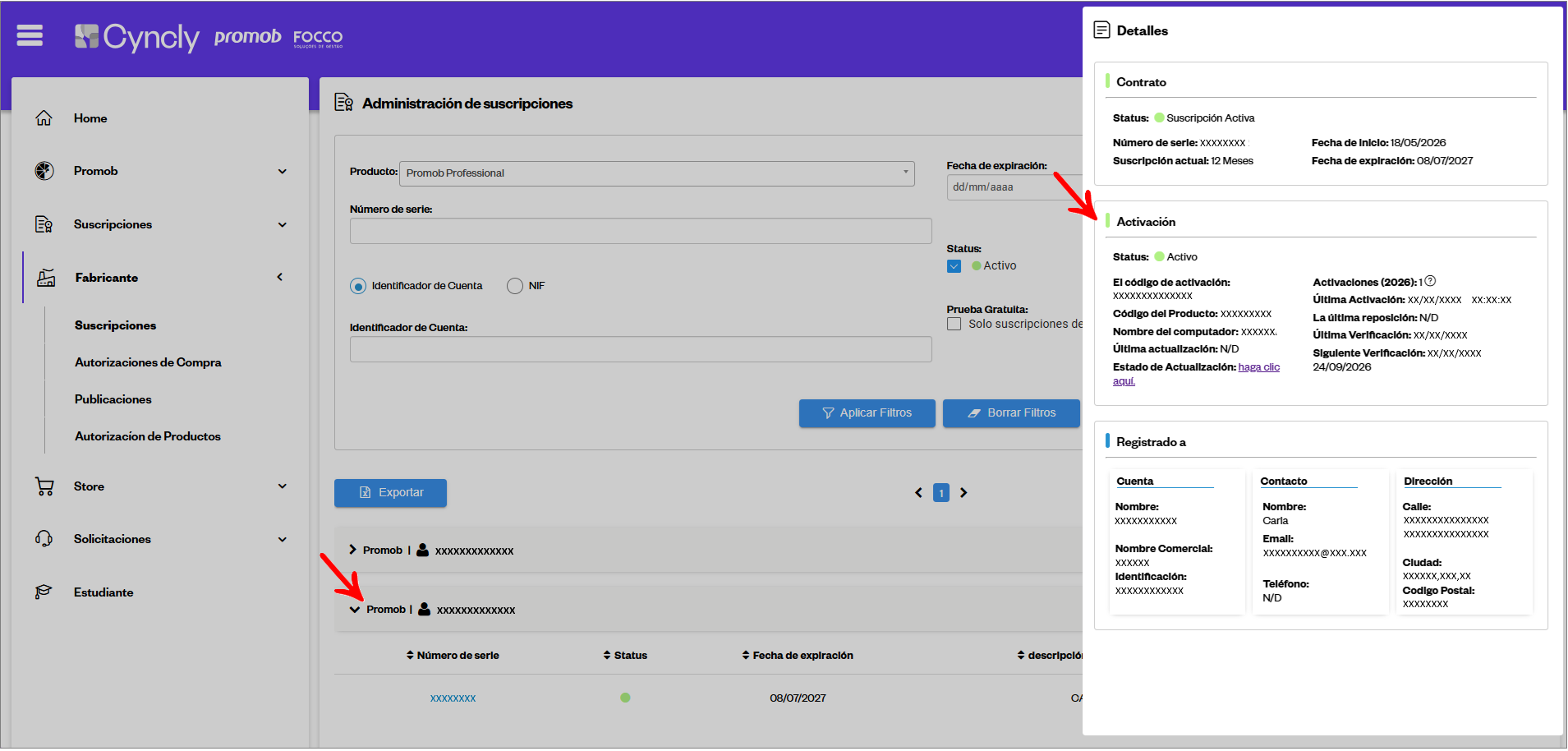The height and width of the screenshot is (751, 1568).
Task: Click the Administración de suscripciones header icon
Action: click(344, 103)
